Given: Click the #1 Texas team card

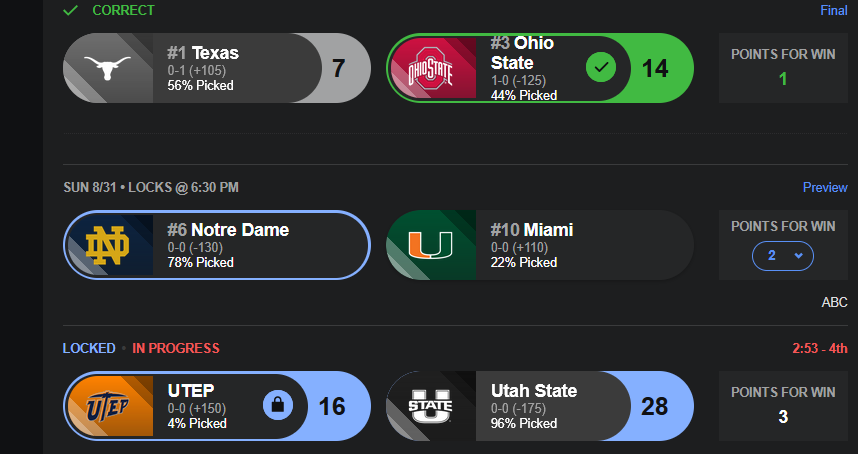Looking at the screenshot, I should [217, 68].
